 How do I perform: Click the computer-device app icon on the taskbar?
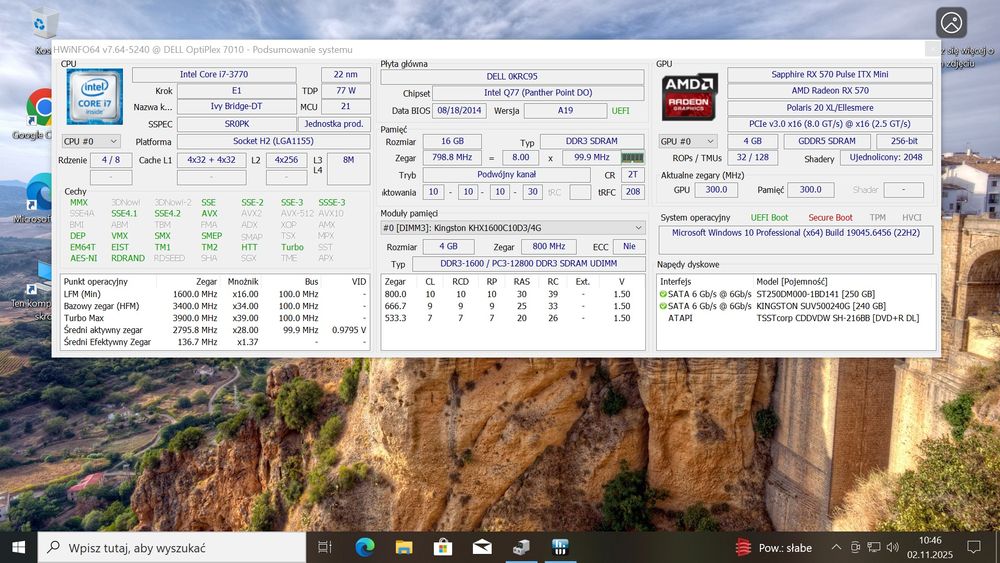point(521,547)
